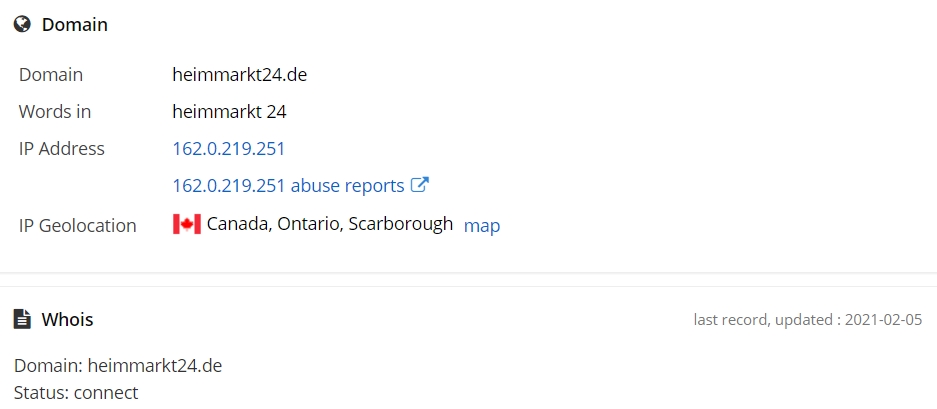Click the 'Domain: heimmarkt24.de' whois line
The image size is (937, 409).
tap(118, 365)
